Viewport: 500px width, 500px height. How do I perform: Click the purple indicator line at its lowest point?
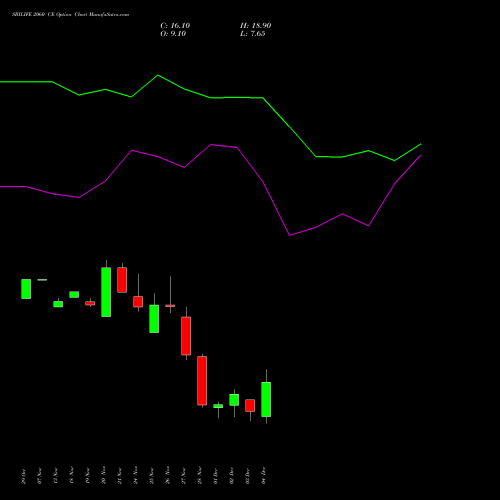pyautogui.click(x=289, y=235)
